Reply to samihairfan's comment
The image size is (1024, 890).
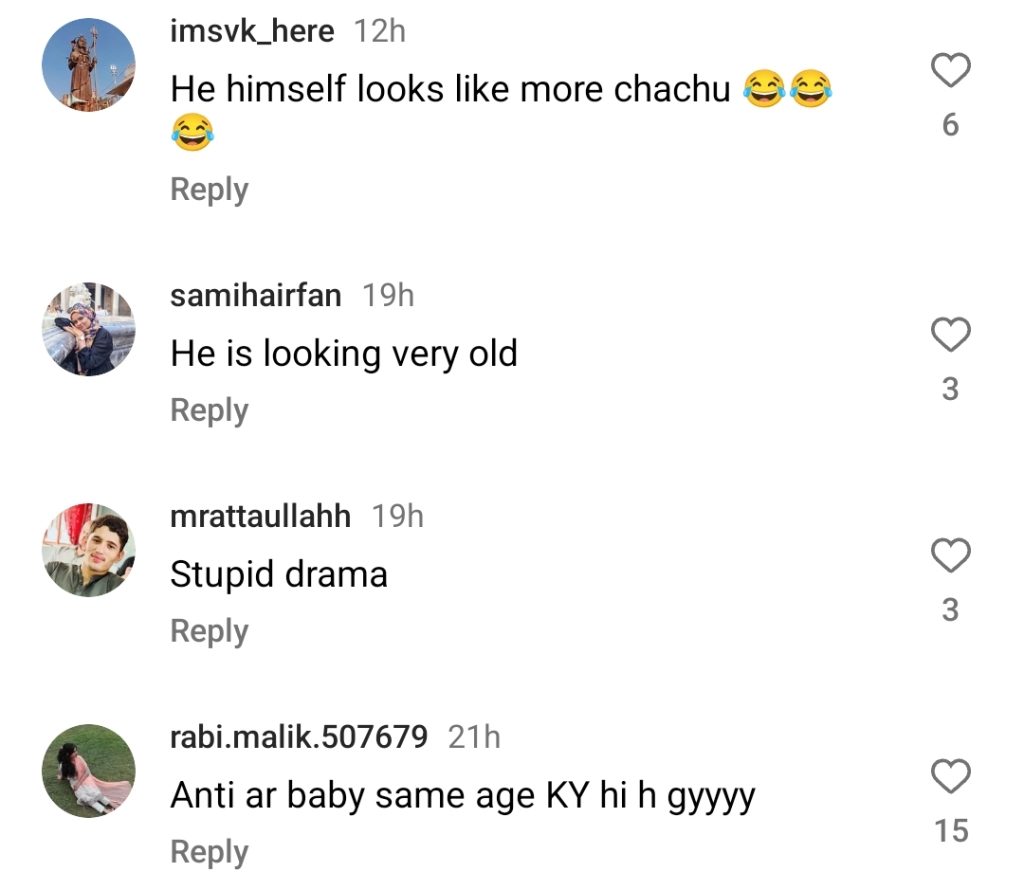209,410
